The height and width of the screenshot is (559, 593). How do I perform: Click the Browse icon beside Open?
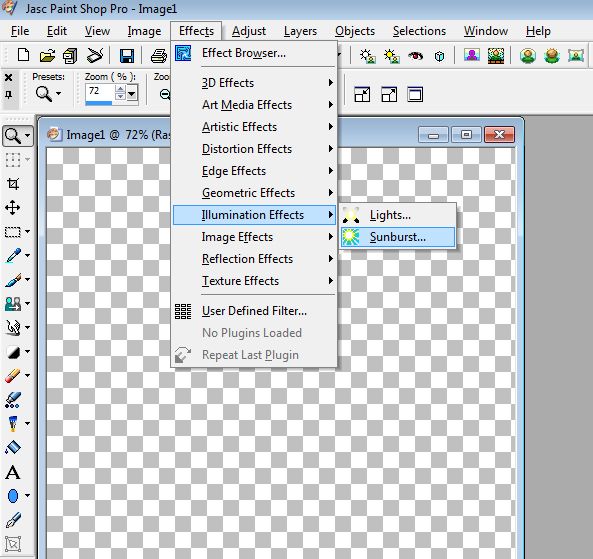coord(70,56)
